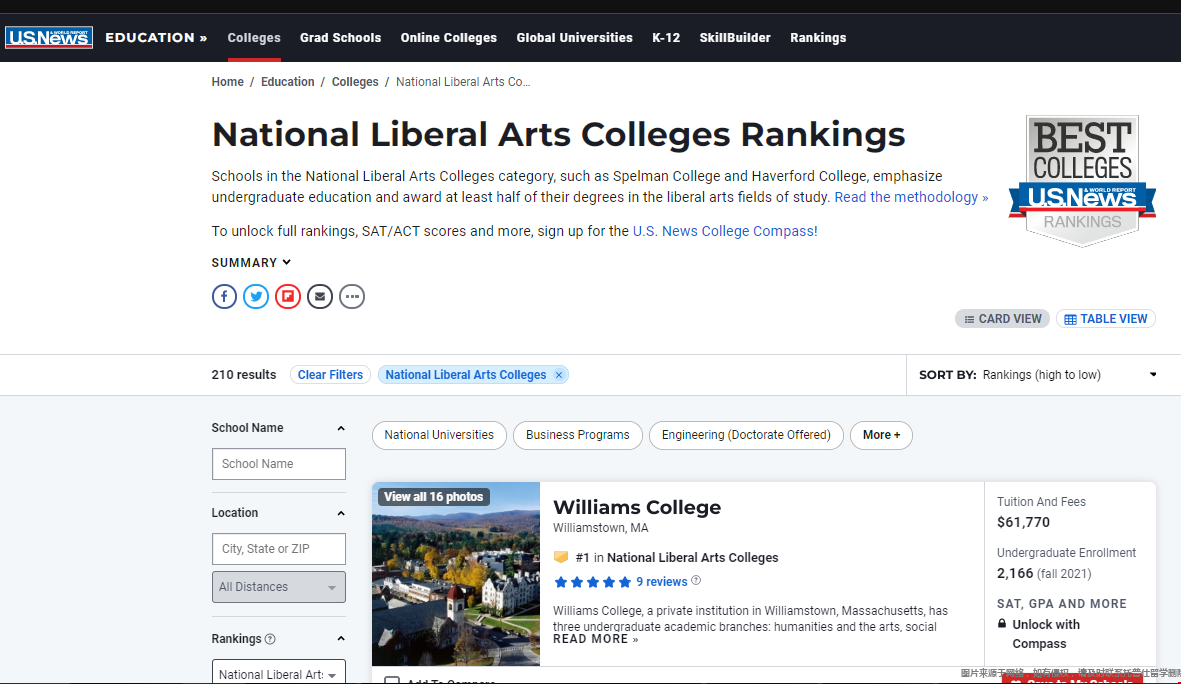Click the U.S. News logo
The height and width of the screenshot is (684, 1181).
(49, 37)
